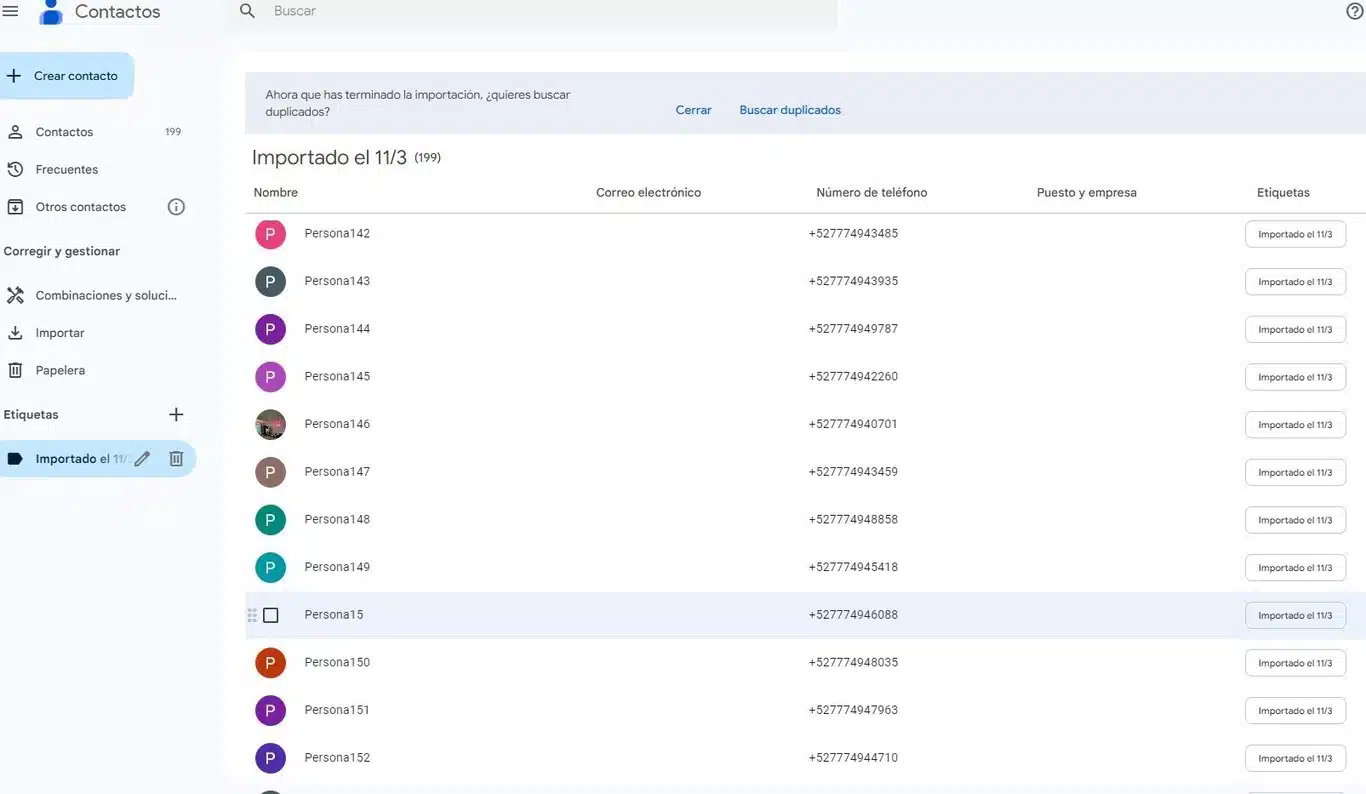1366x794 pixels.
Task: Click label chip on Persona152 row
Action: 1295,758
